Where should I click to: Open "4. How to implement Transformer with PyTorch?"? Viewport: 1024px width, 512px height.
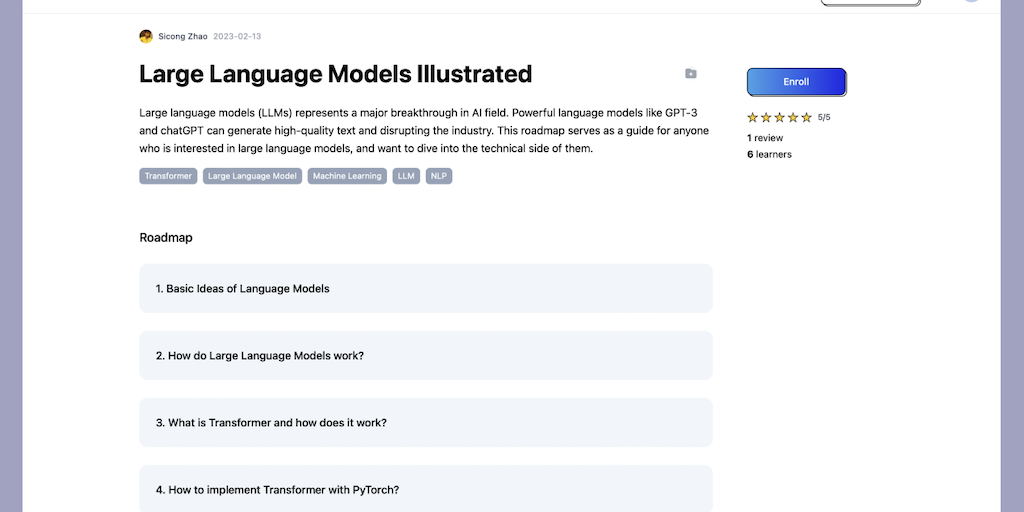[x=425, y=489]
